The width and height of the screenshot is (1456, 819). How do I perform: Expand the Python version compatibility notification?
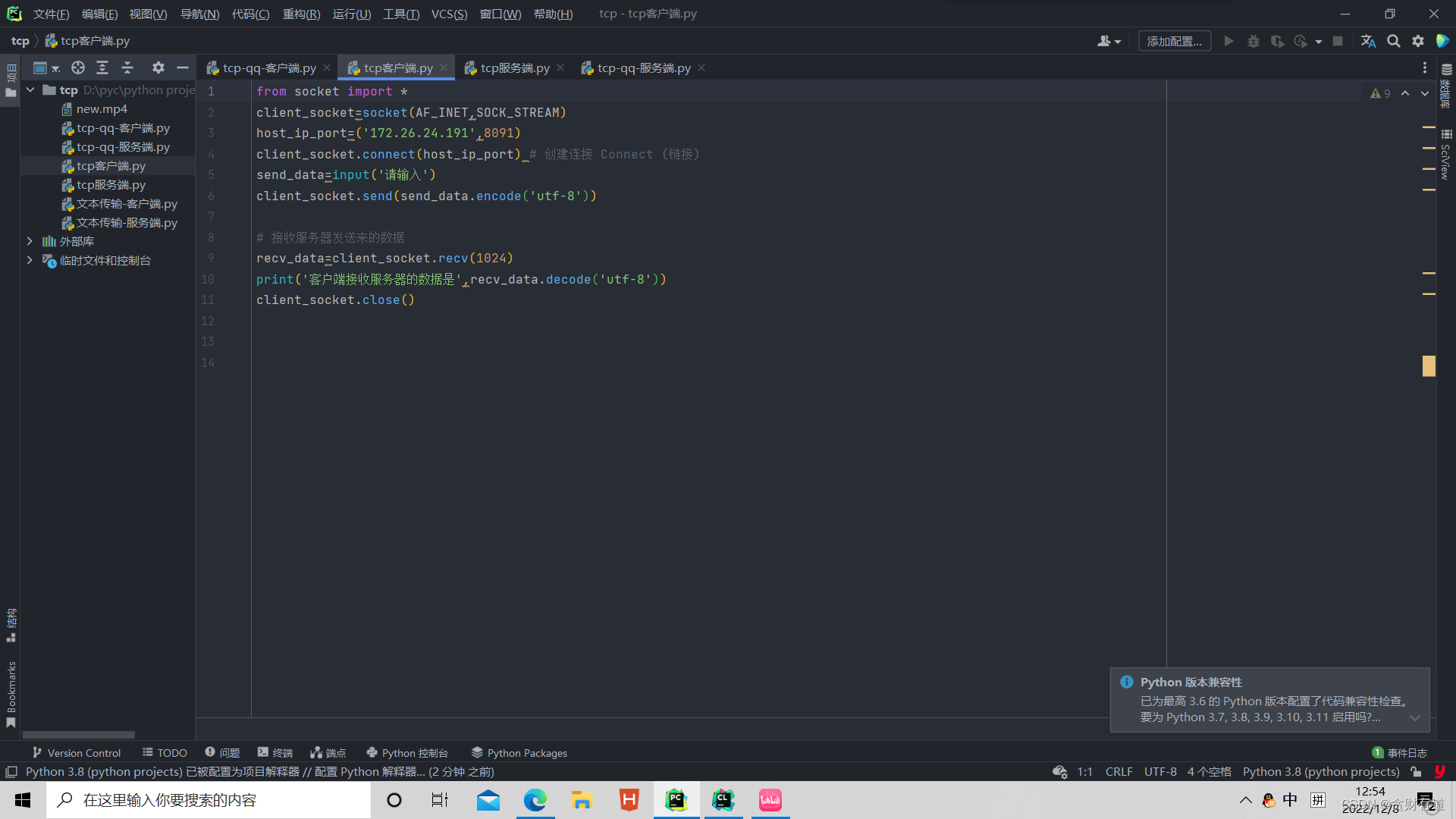tap(1414, 717)
